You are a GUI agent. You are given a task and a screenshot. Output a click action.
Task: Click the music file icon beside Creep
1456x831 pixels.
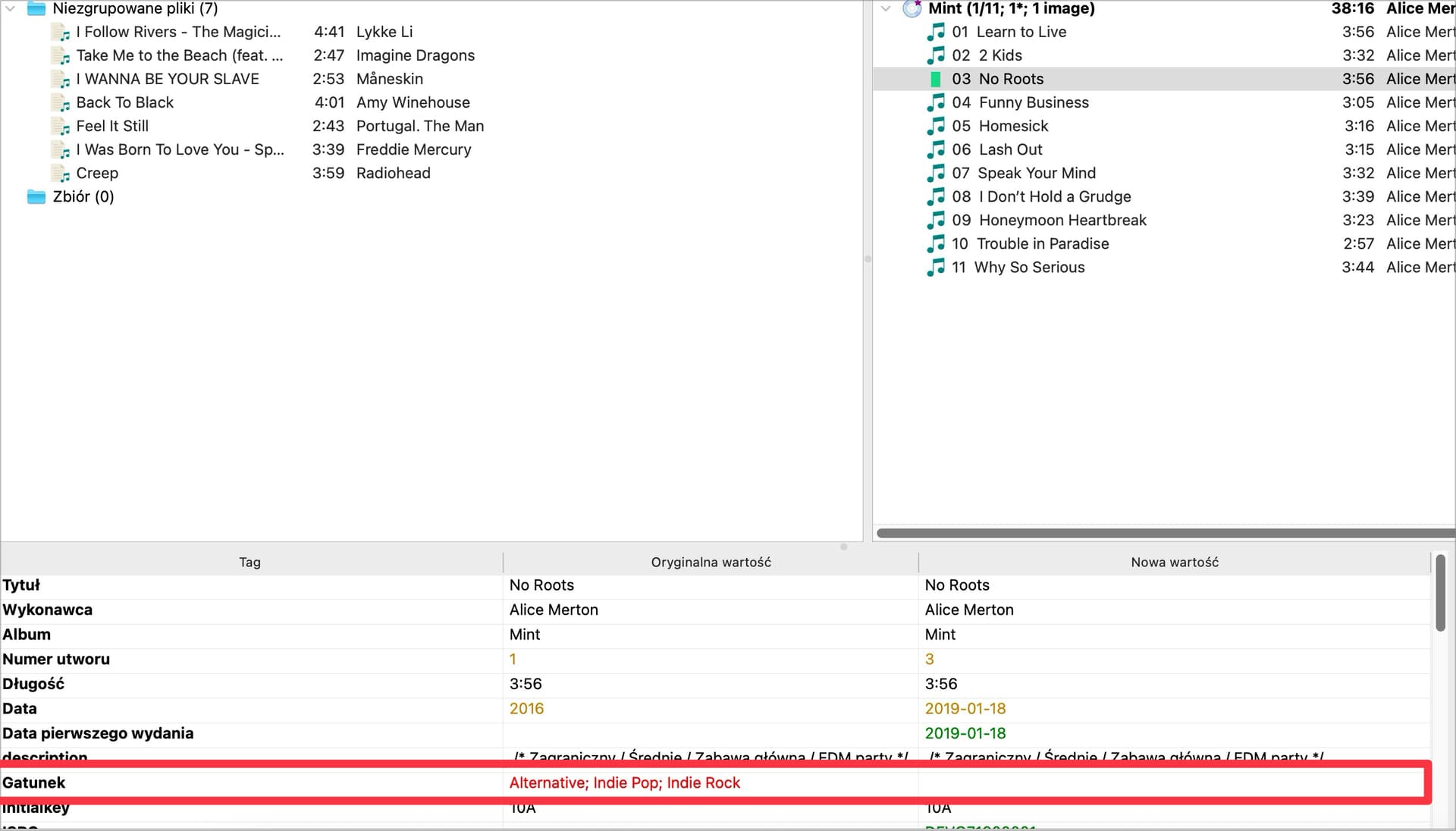[61, 174]
